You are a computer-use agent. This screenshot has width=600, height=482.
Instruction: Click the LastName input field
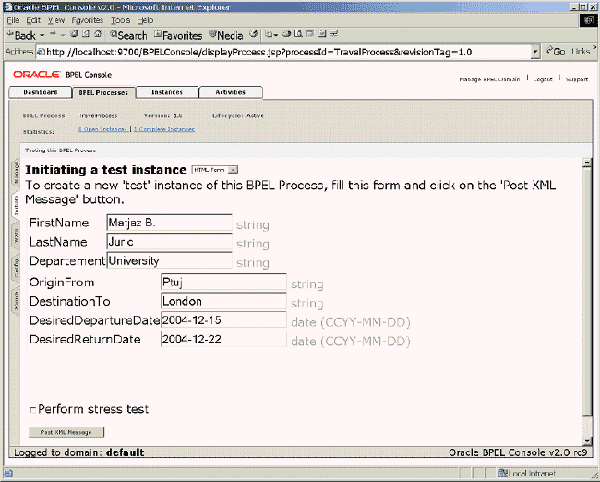[170, 242]
